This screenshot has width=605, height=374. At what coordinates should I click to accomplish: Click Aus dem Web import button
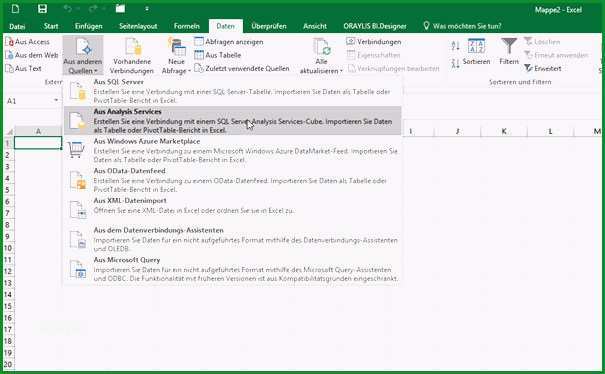click(32, 55)
